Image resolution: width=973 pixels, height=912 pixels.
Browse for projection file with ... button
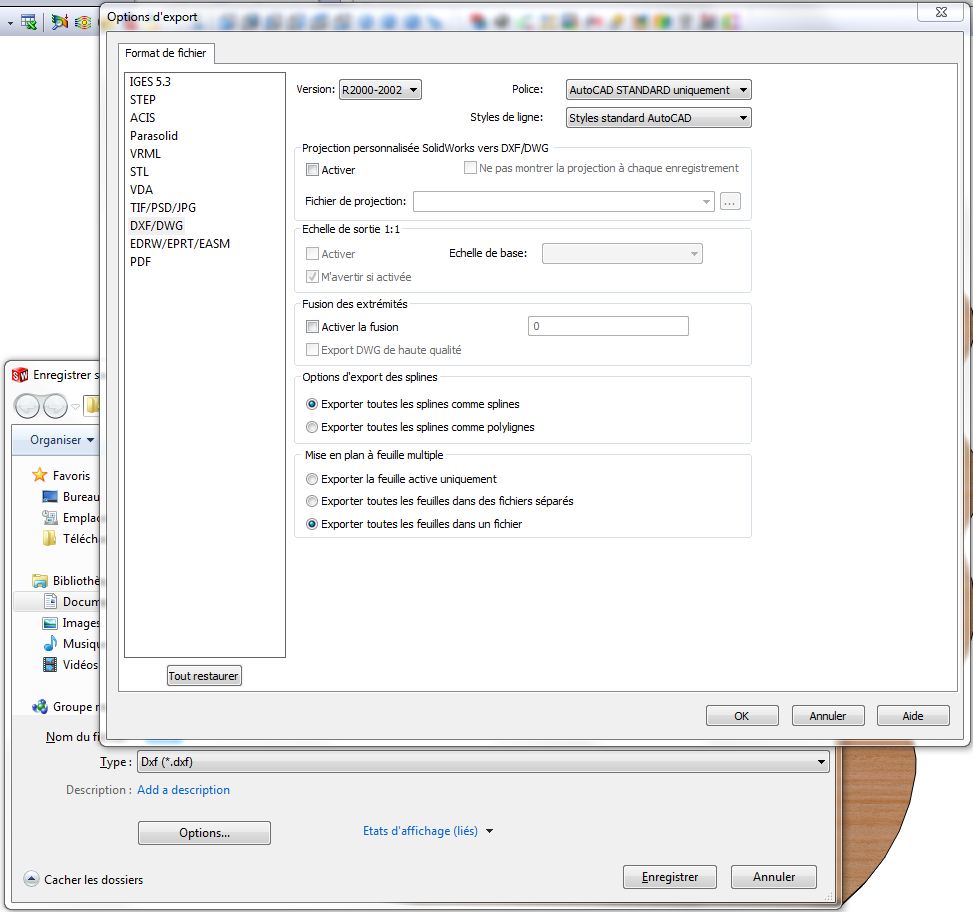tap(730, 202)
